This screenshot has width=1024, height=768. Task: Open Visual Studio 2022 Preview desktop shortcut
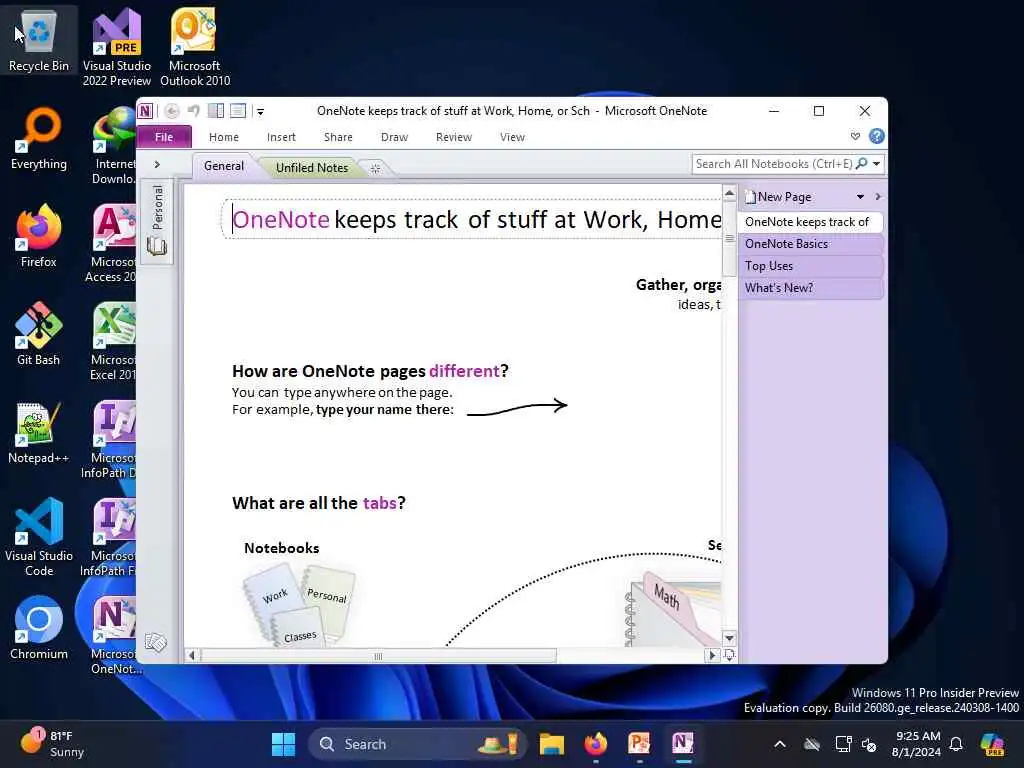(117, 47)
